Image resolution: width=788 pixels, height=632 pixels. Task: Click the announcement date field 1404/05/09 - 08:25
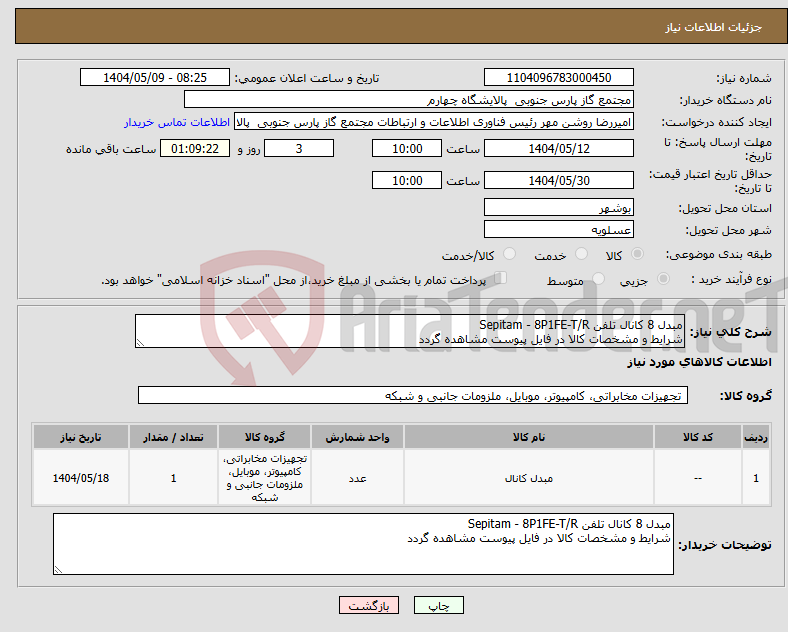tap(155, 78)
